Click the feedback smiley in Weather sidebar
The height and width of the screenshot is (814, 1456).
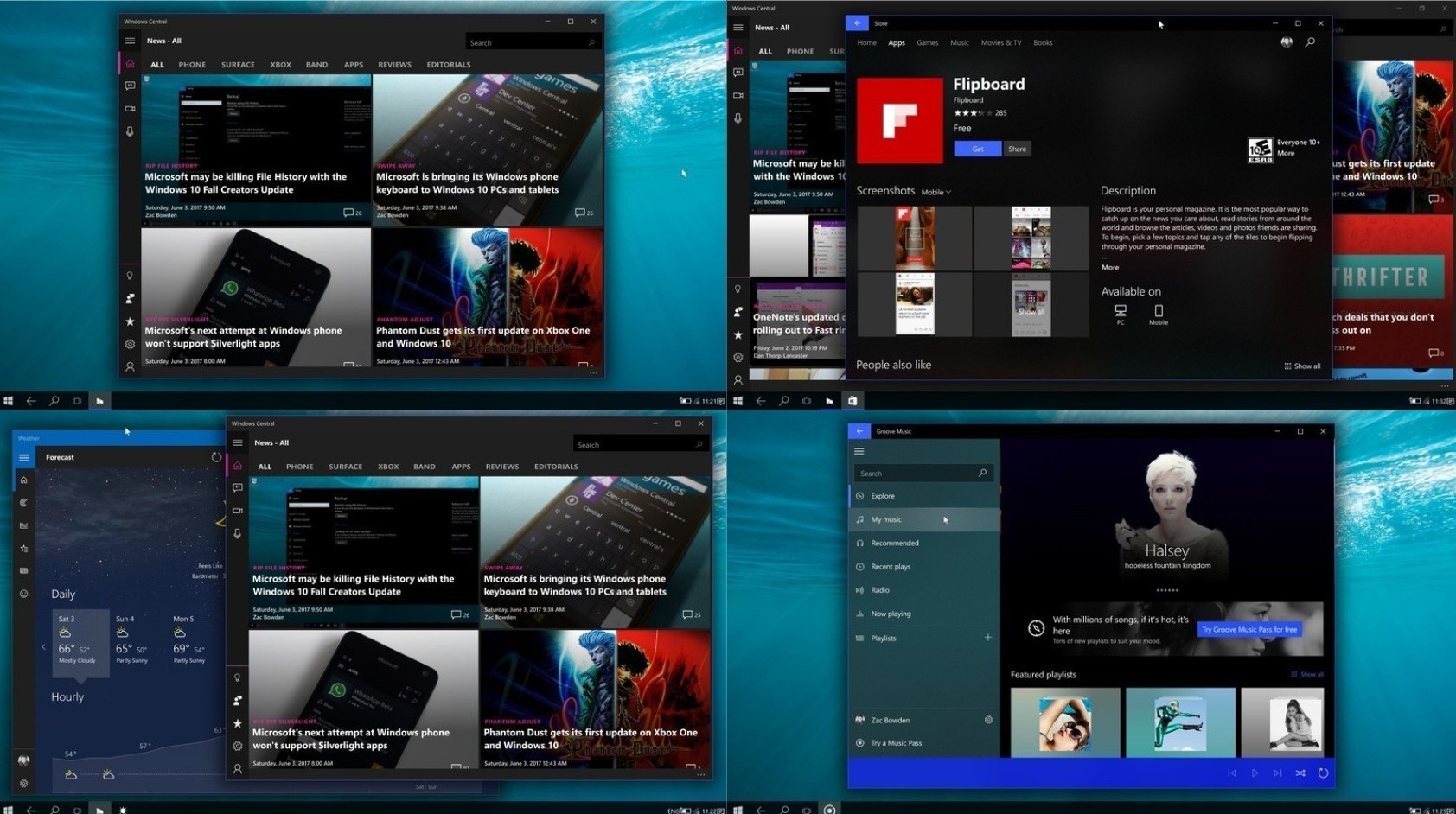pos(24,594)
